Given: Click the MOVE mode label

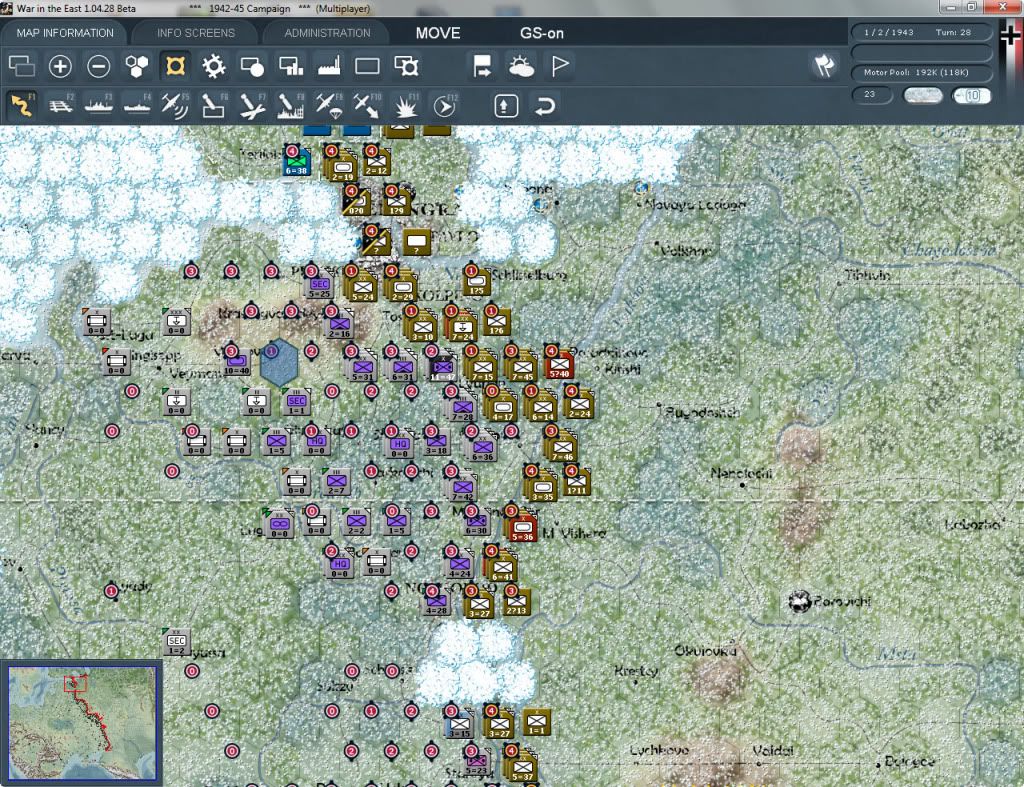Looking at the screenshot, I should point(438,33).
